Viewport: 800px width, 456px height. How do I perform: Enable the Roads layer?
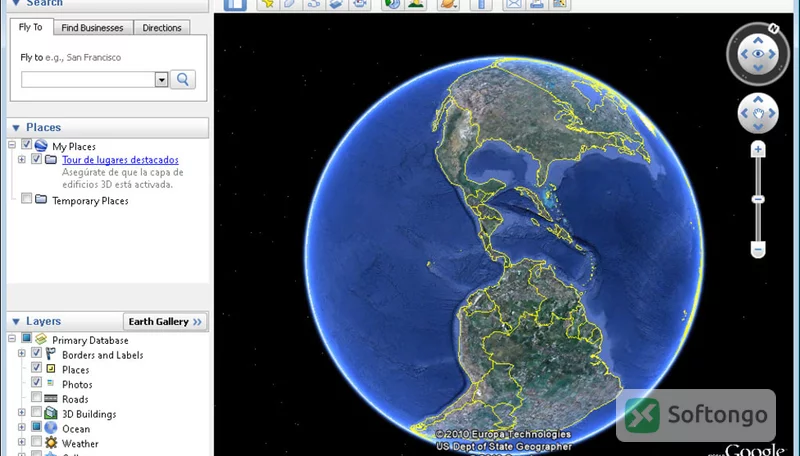(36, 397)
